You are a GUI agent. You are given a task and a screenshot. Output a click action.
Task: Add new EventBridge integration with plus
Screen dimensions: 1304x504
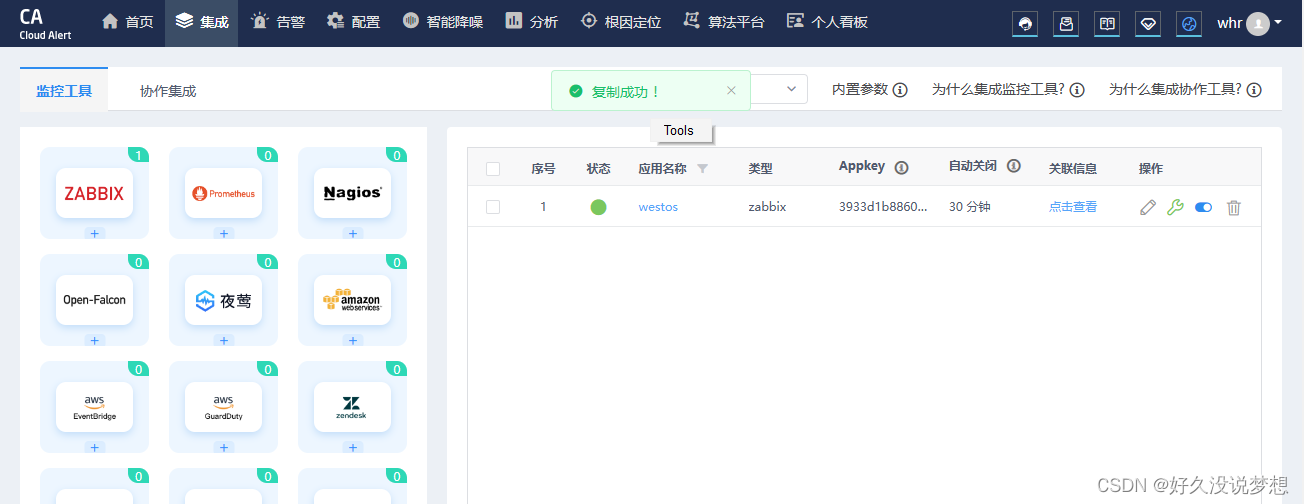coord(95,447)
